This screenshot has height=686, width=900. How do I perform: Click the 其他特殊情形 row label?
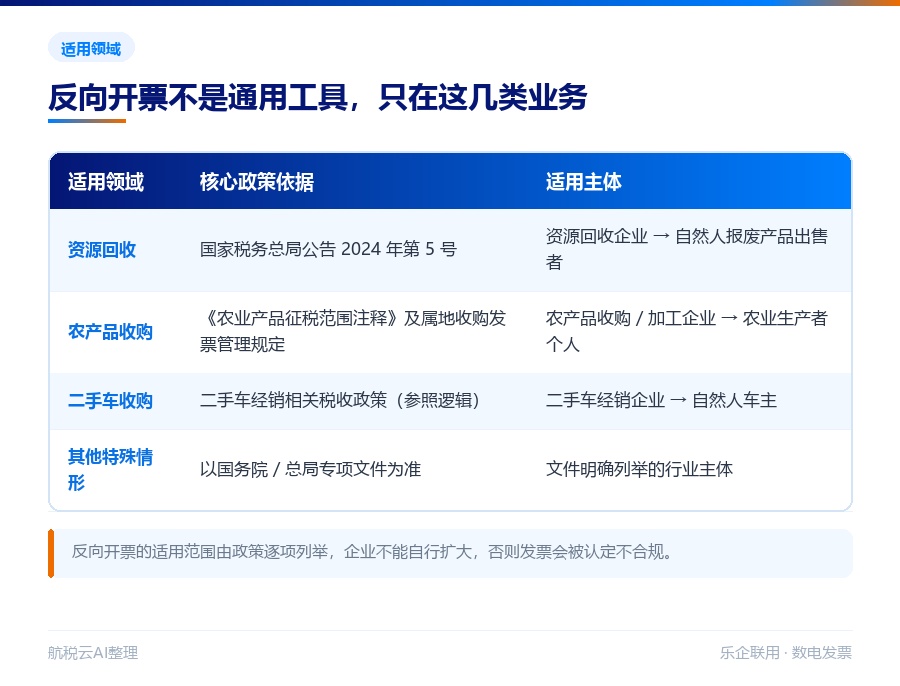coord(110,470)
